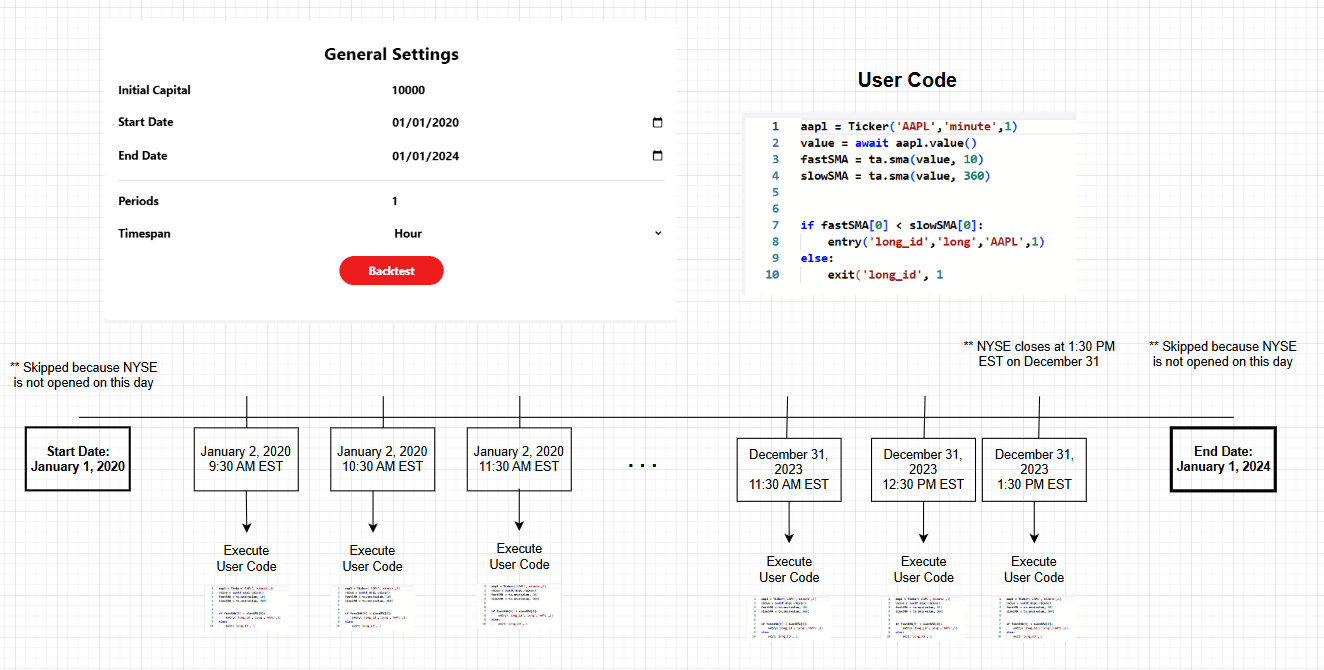Click code line 8 with entry call

point(936,242)
